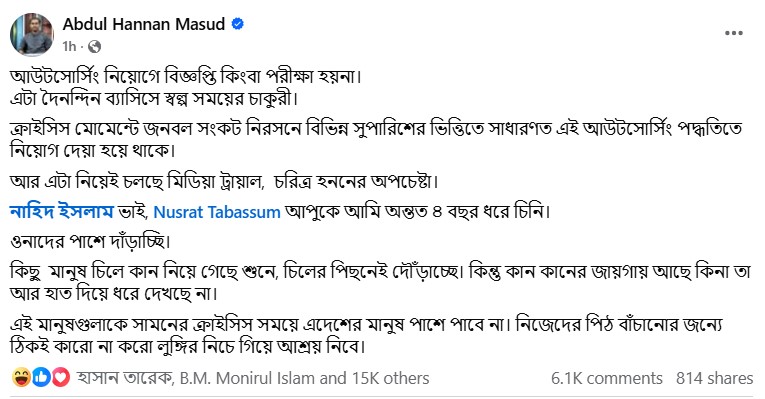This screenshot has width=765, height=399.
Task: Click the globe public-audience icon
Action: point(95,46)
